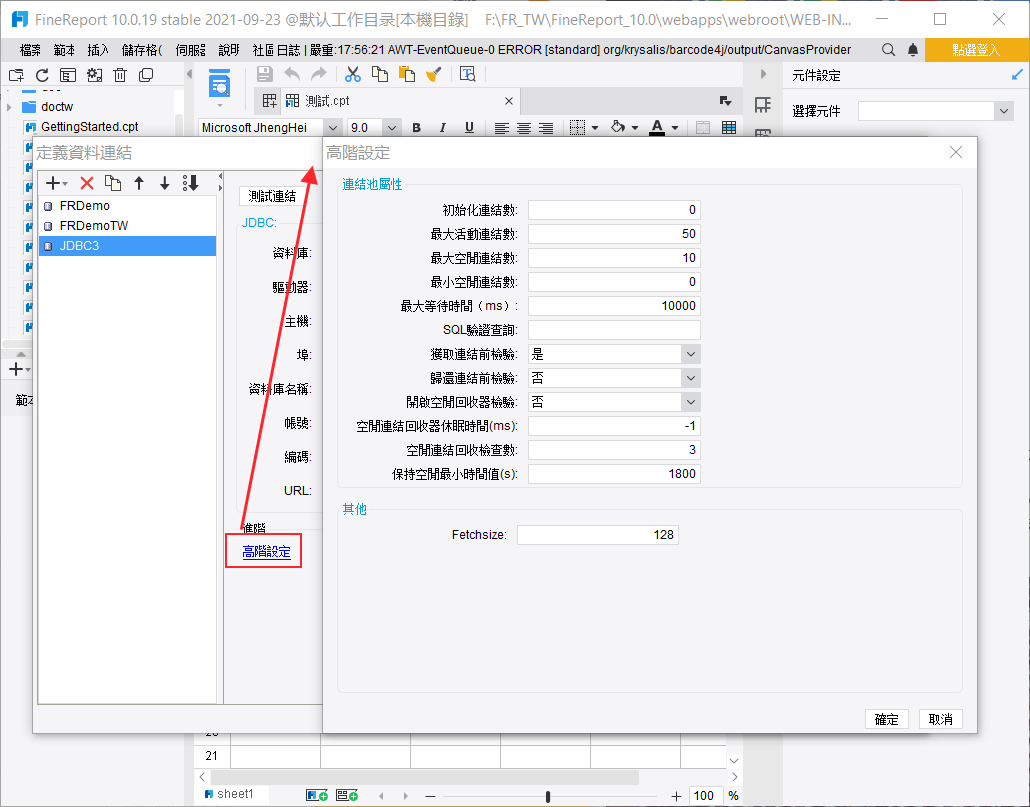1030x807 pixels.
Task: Select the format painter brush icon
Action: [436, 74]
